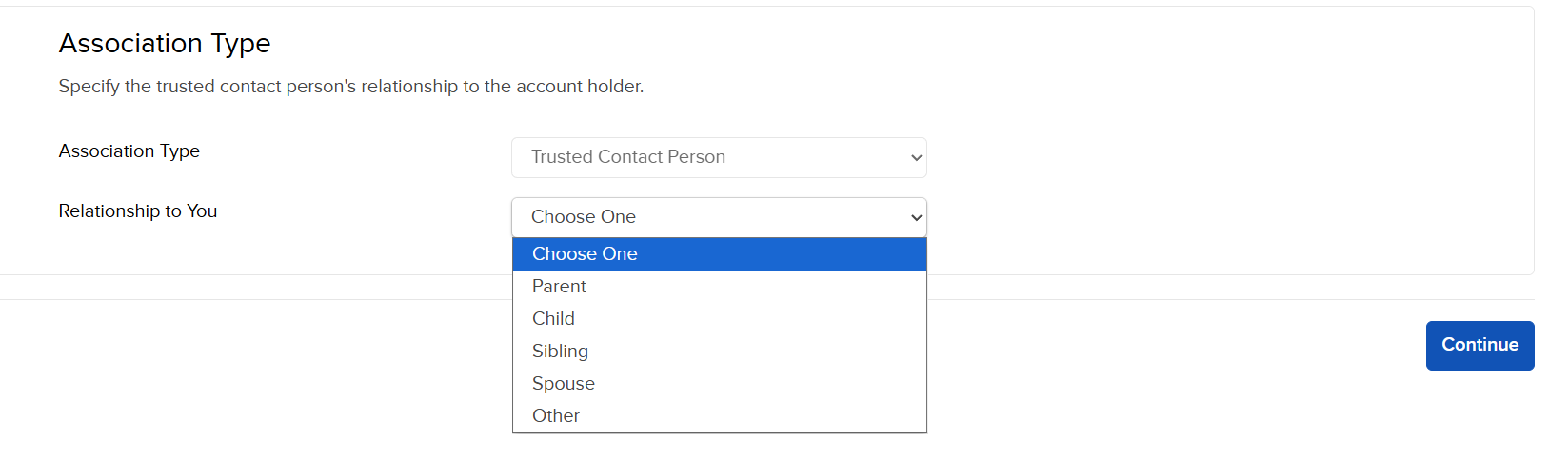Click the empty space right of the Parent option
This screenshot has height=462, width=1568.
tap(757, 287)
